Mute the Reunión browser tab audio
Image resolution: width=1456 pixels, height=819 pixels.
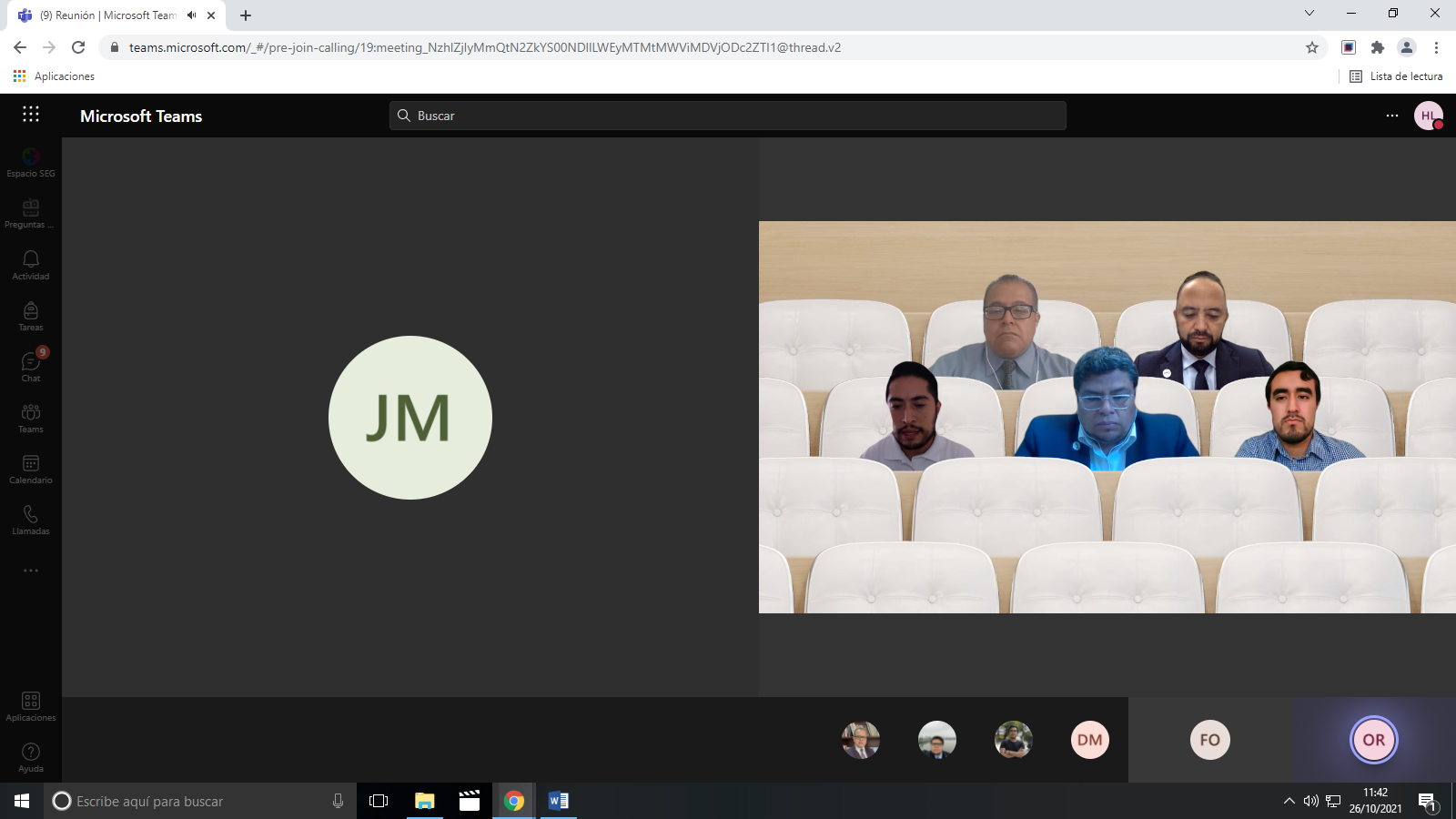[x=192, y=15]
